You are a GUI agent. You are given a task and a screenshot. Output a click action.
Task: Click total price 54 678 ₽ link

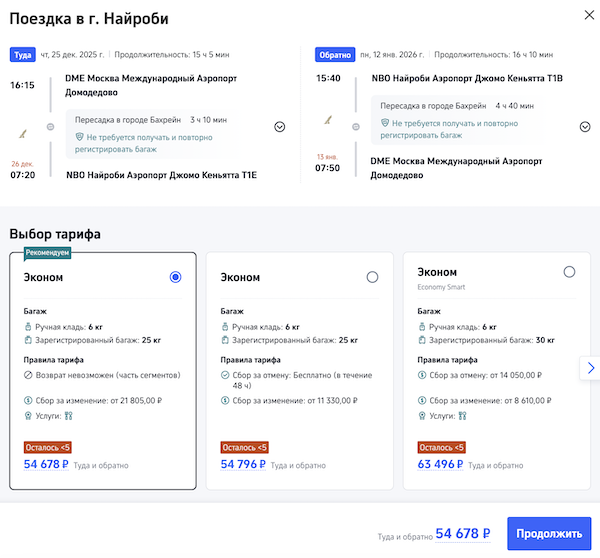(x=462, y=534)
